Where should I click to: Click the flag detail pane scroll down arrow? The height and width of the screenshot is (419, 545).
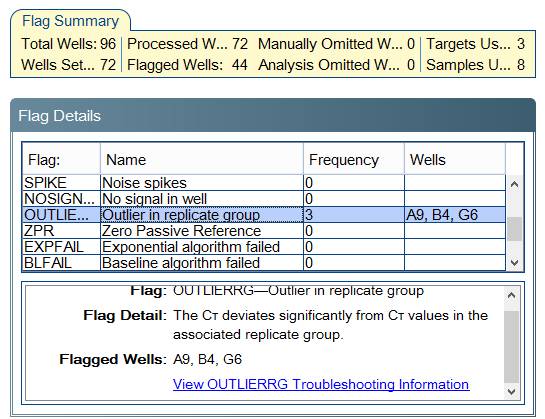tap(511, 392)
